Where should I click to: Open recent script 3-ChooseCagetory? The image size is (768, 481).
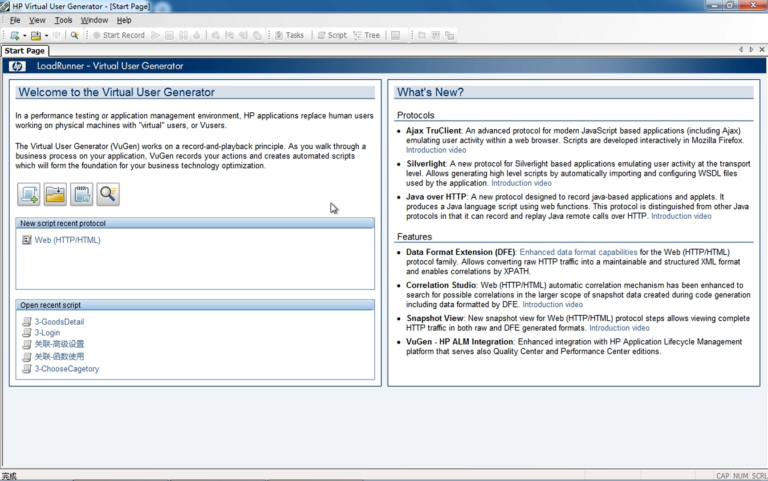tap(67, 369)
